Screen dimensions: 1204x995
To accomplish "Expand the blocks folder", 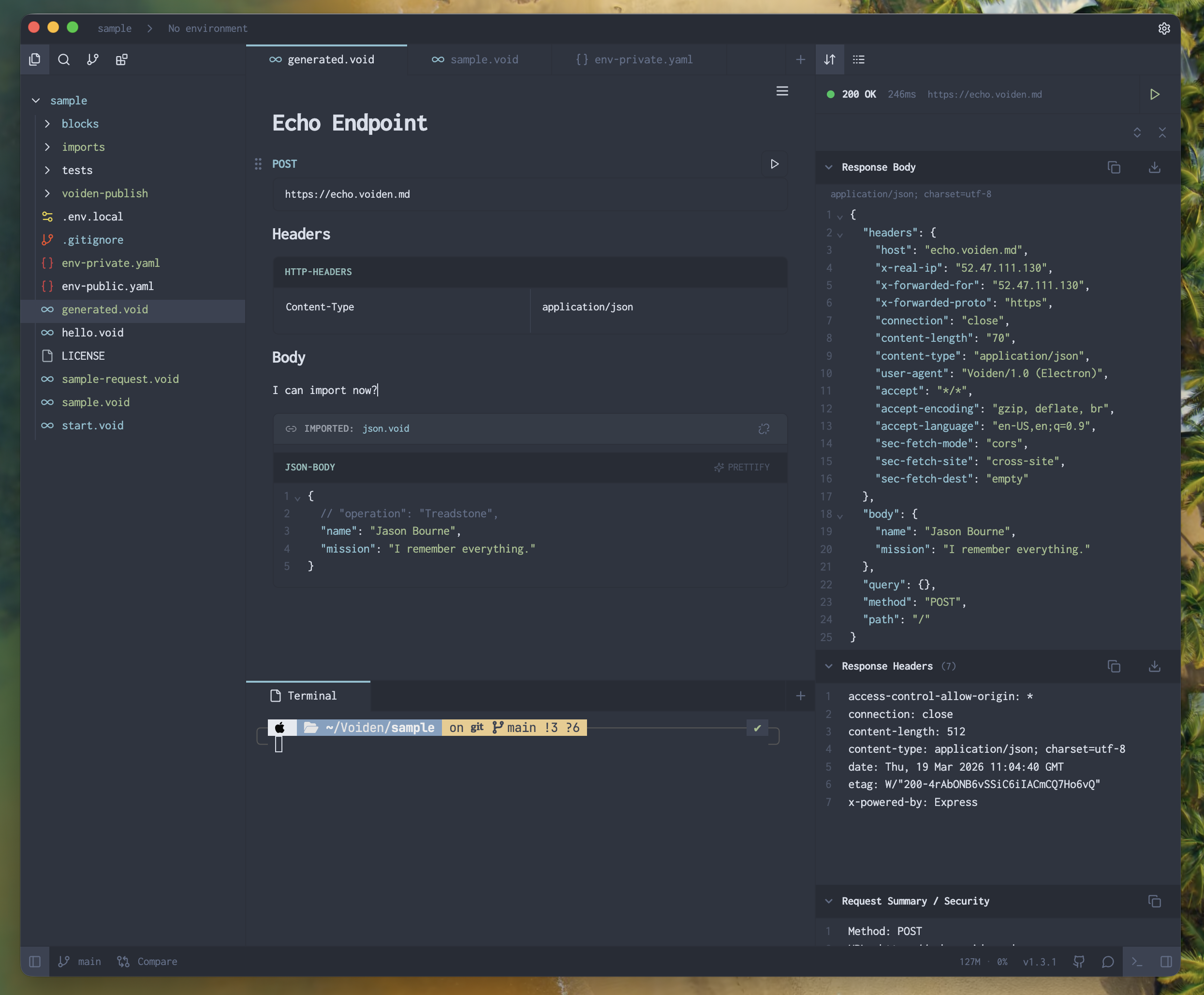I will 80,124.
